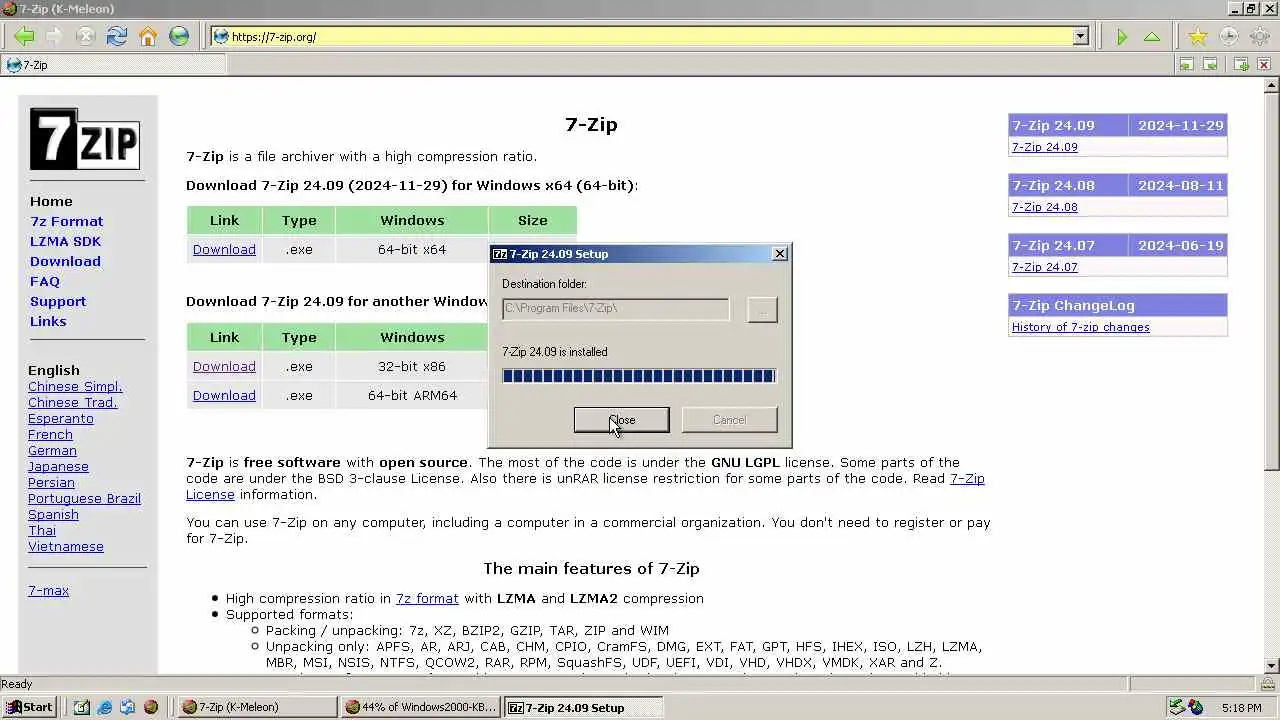Switch to 7-Zip 24.09 Setup taskbar button

583,707
